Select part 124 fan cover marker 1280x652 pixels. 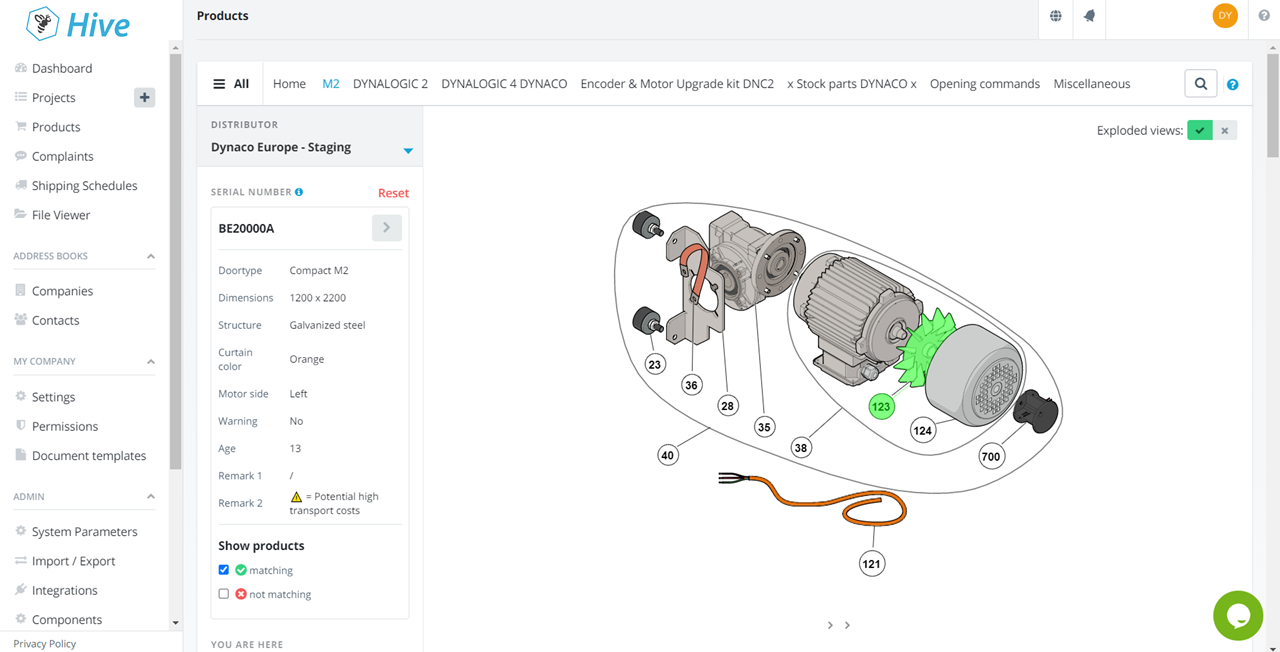pos(922,431)
